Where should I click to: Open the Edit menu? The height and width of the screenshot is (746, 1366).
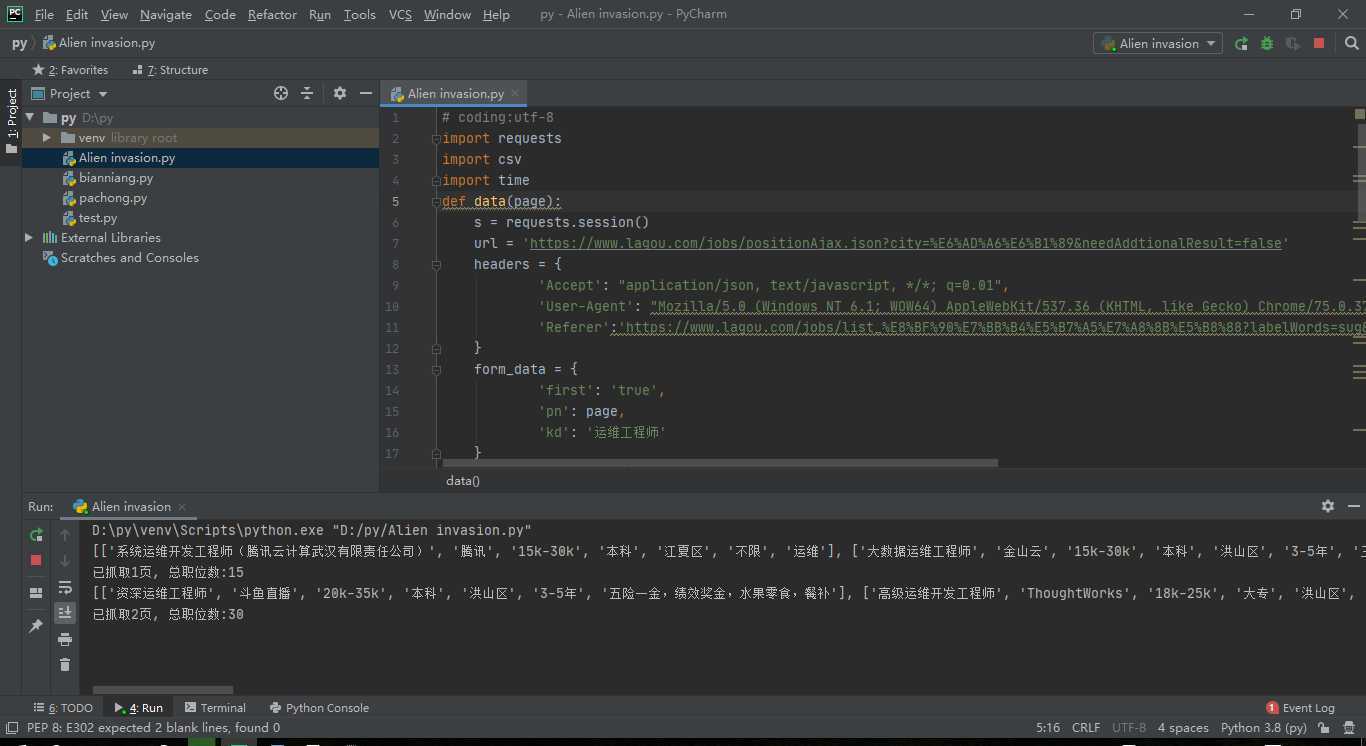[77, 15]
